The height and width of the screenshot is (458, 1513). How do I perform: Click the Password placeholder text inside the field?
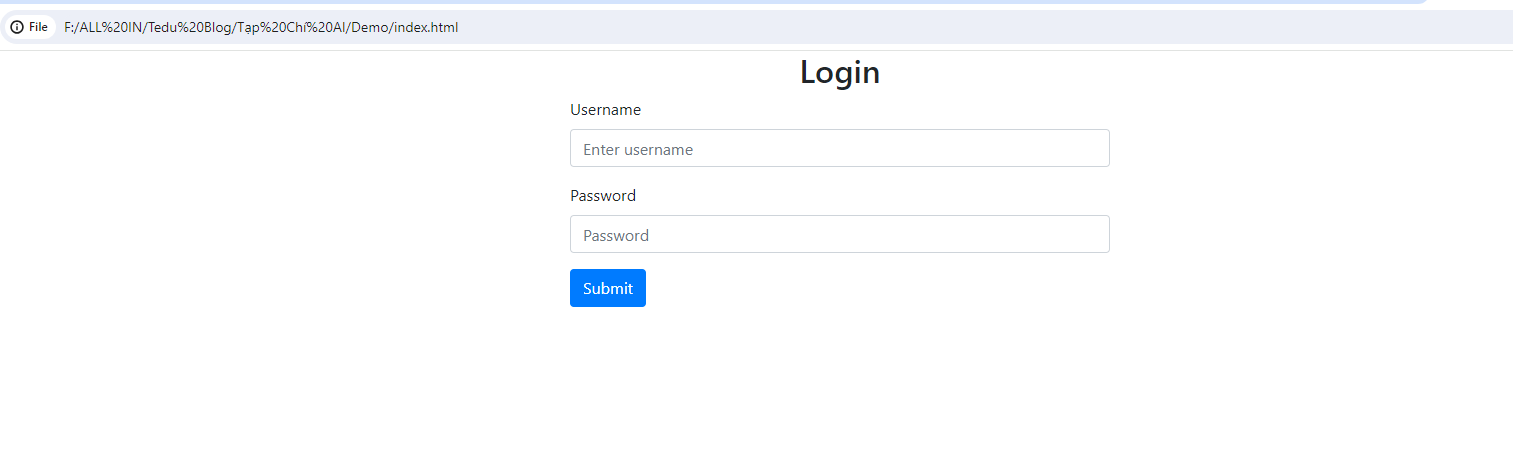pyautogui.click(x=616, y=235)
